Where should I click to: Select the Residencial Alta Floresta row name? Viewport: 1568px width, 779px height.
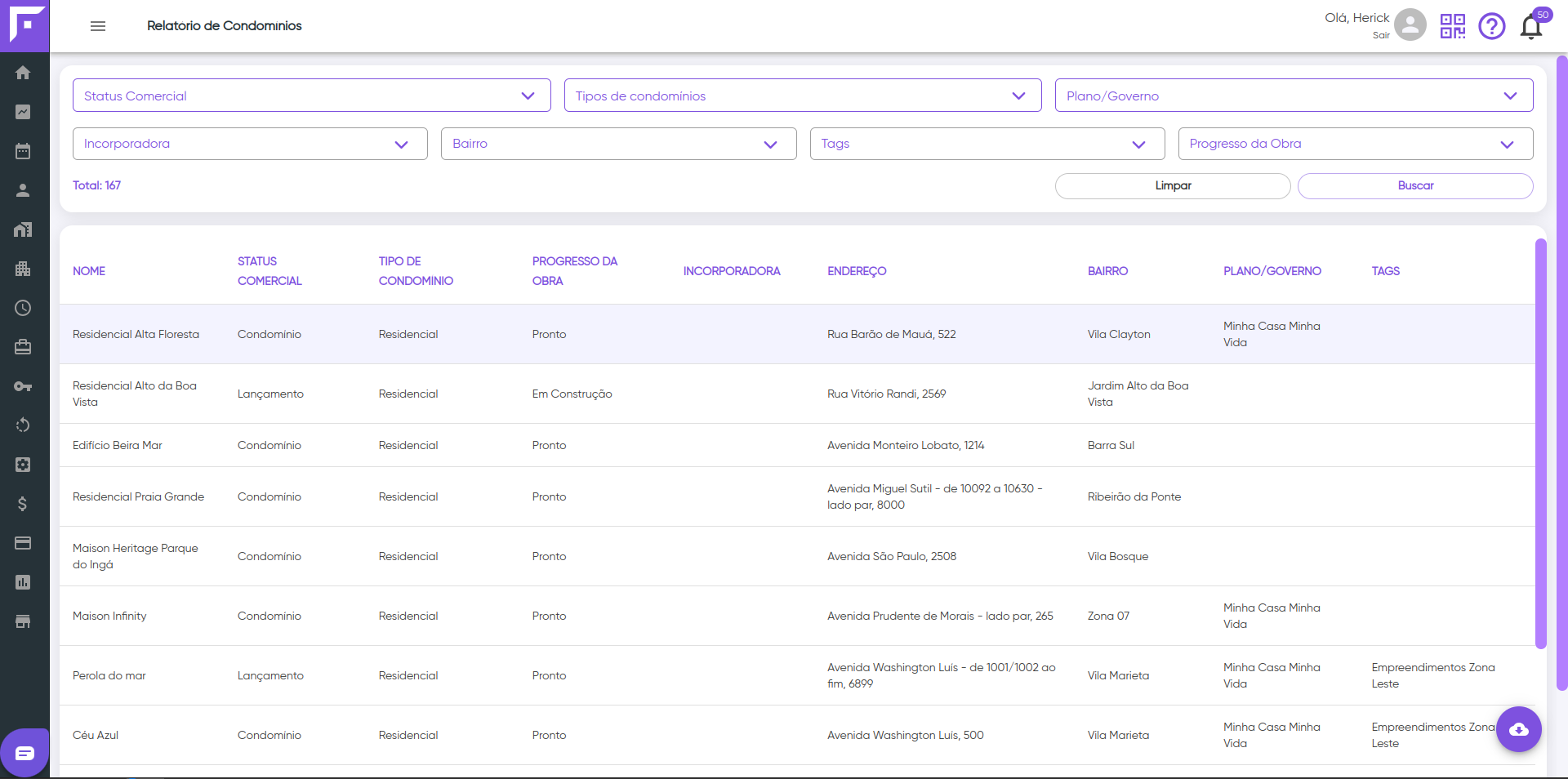coord(136,334)
